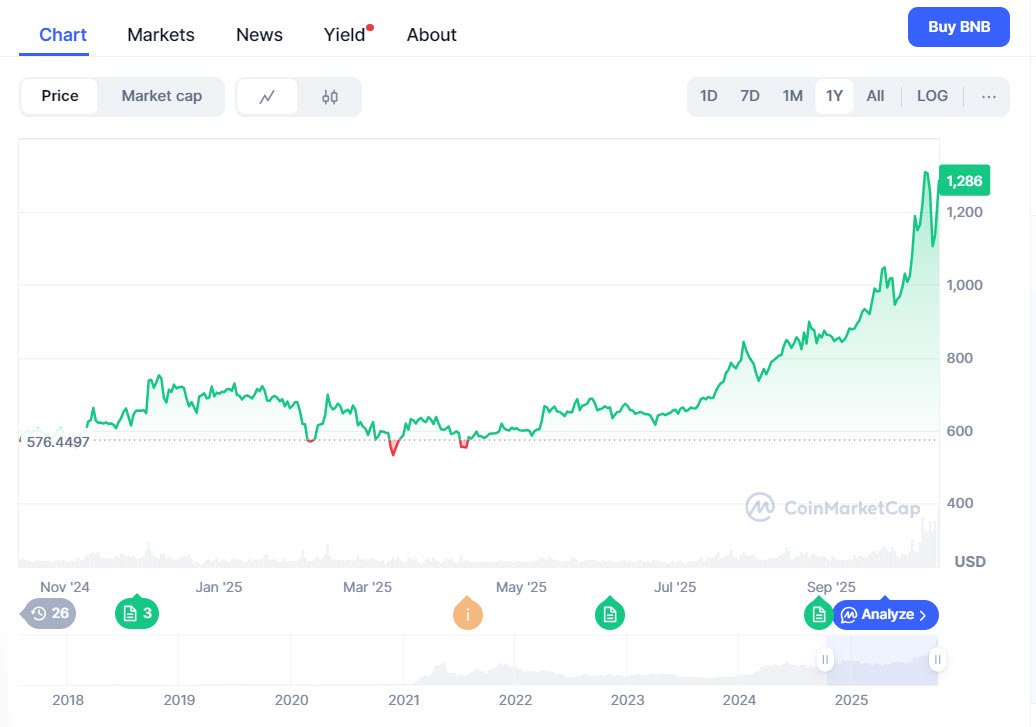Select the Price view toggle
1036x727 pixels.
59,96
